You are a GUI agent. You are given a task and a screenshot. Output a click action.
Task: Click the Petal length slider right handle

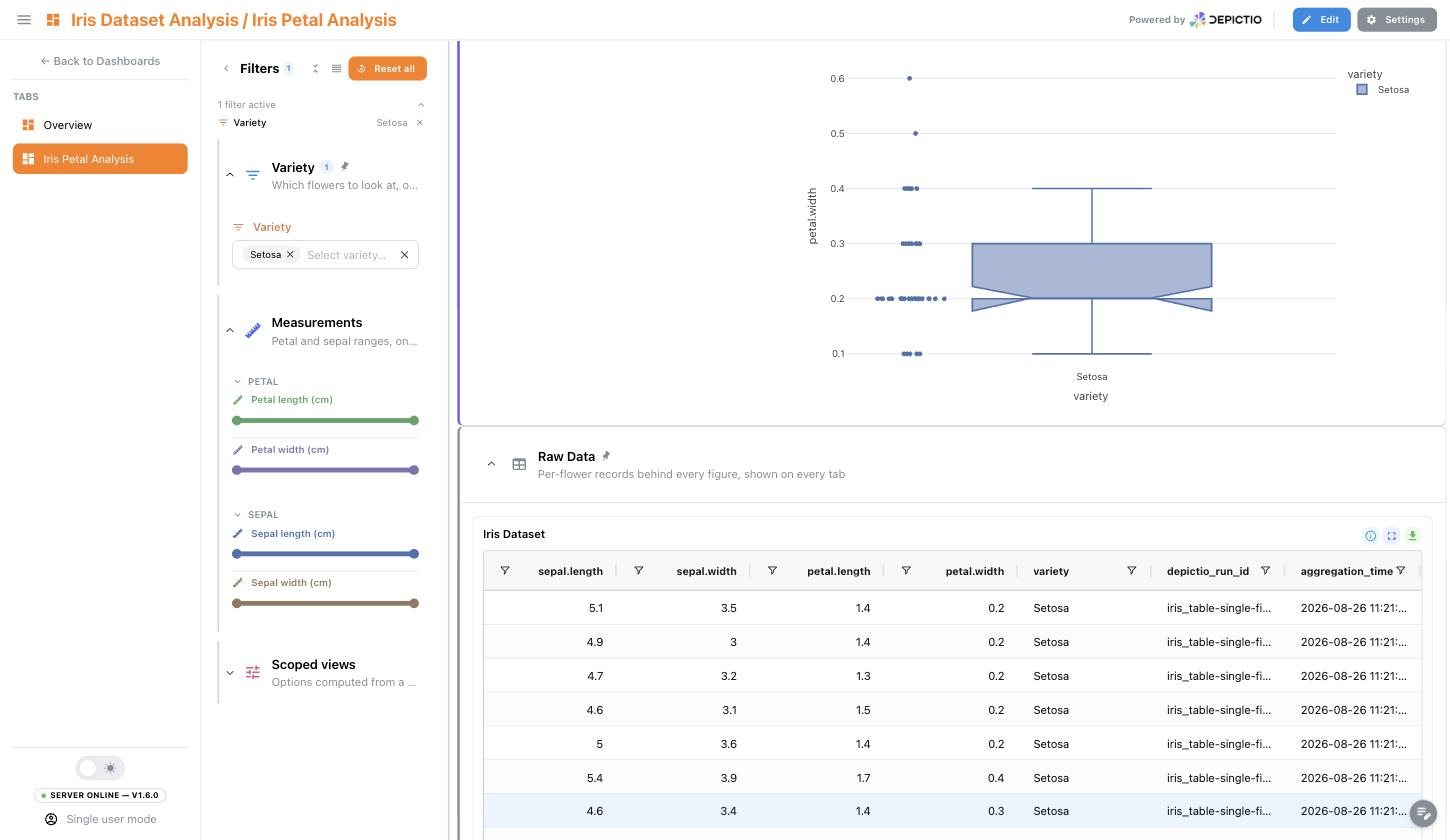point(414,421)
